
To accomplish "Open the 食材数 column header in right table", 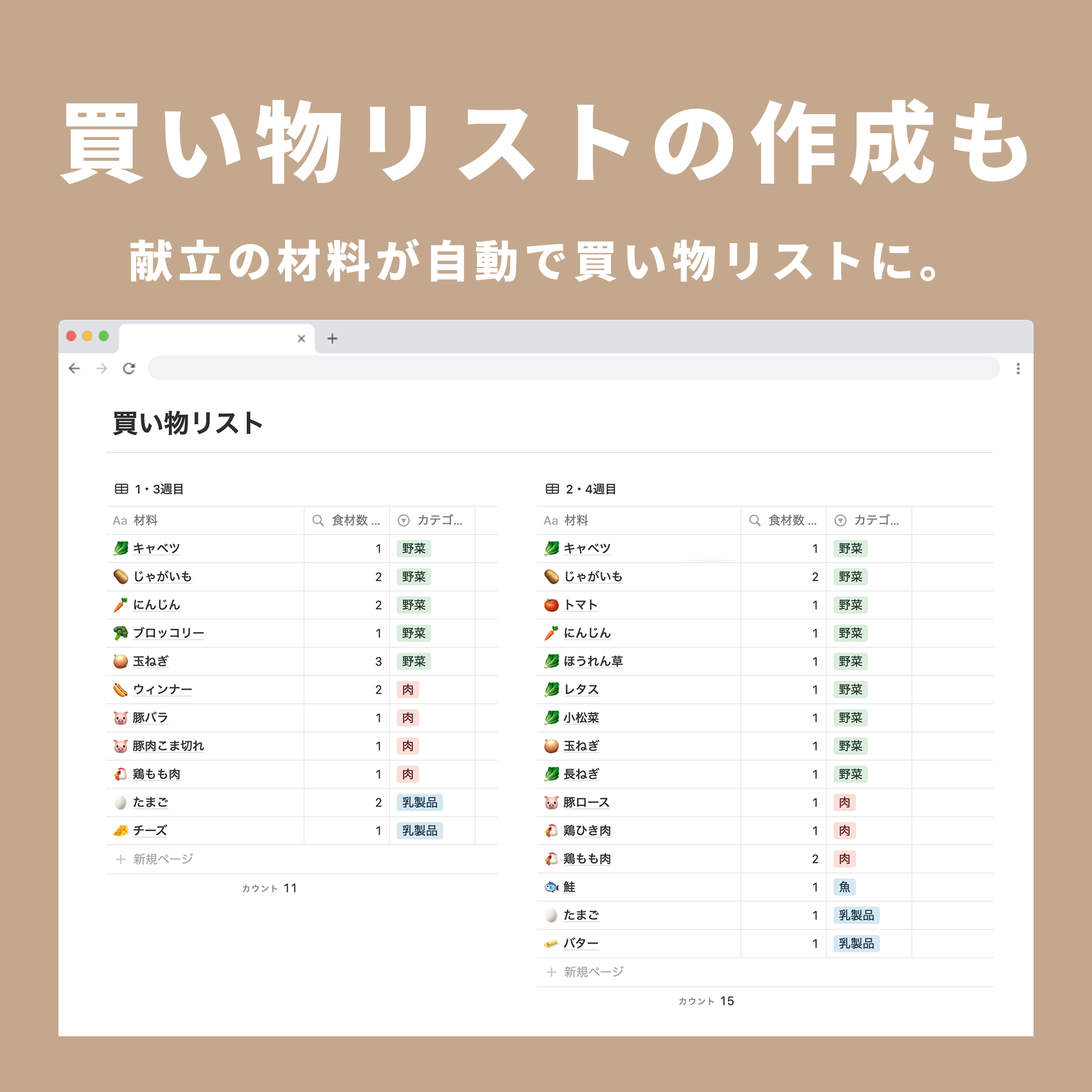I will point(783,520).
